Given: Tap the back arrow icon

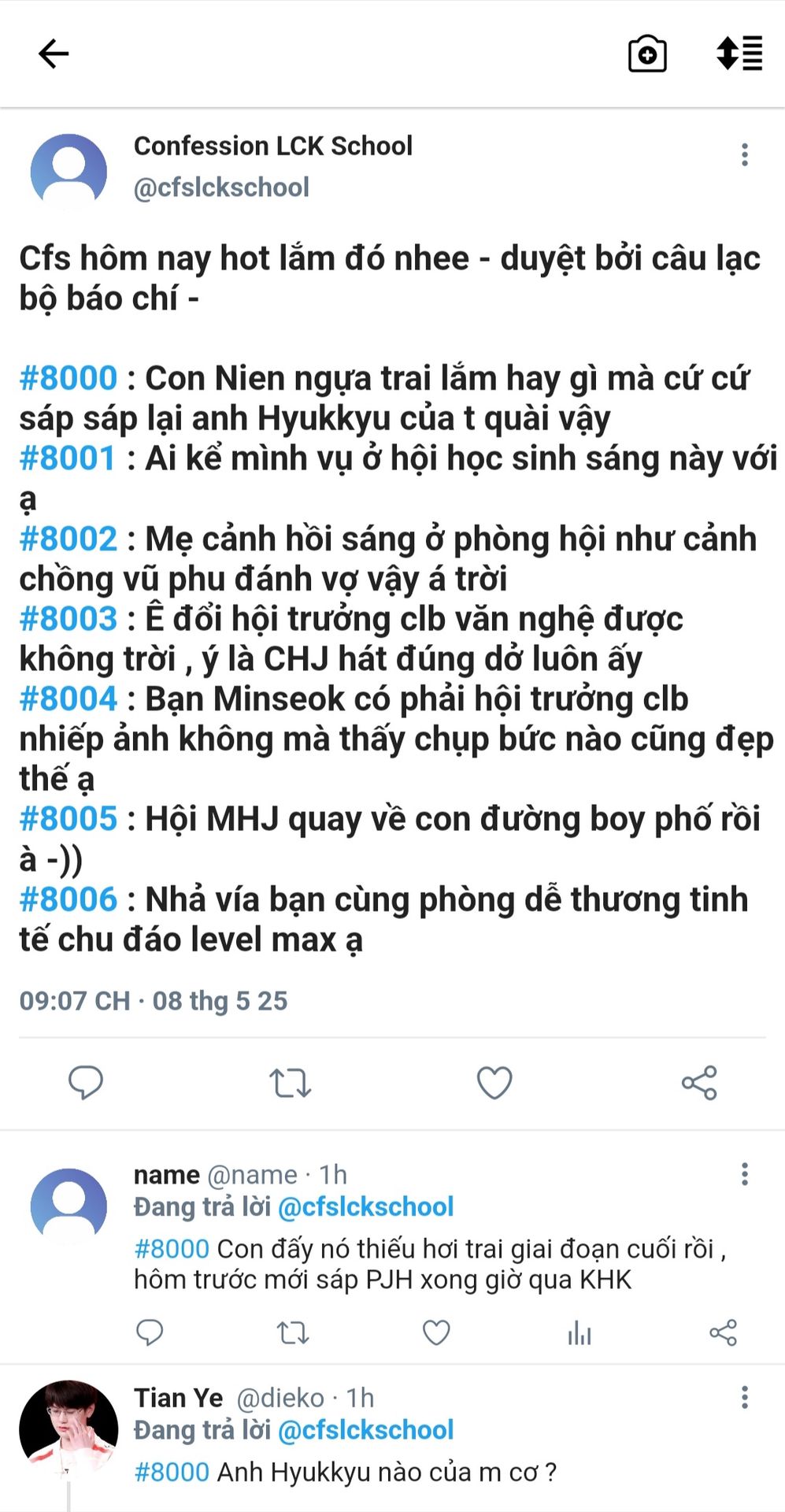Looking at the screenshot, I should point(54,54).
